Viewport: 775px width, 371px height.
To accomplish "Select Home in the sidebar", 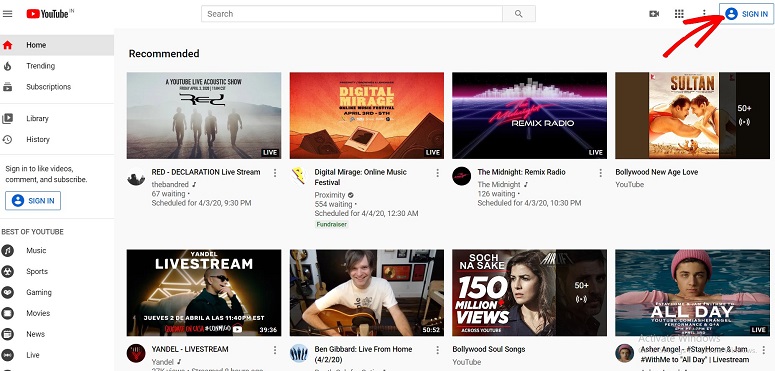I will 57,45.
